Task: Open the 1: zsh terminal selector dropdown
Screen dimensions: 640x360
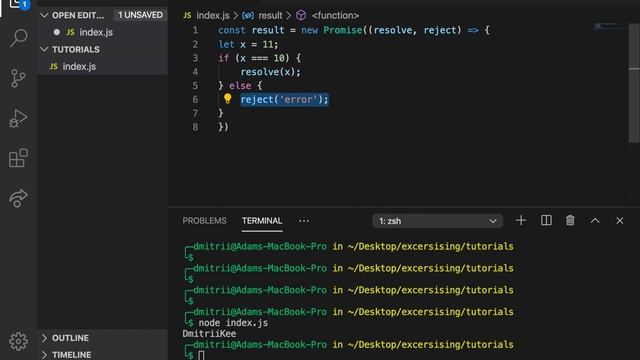Action: 437,221
